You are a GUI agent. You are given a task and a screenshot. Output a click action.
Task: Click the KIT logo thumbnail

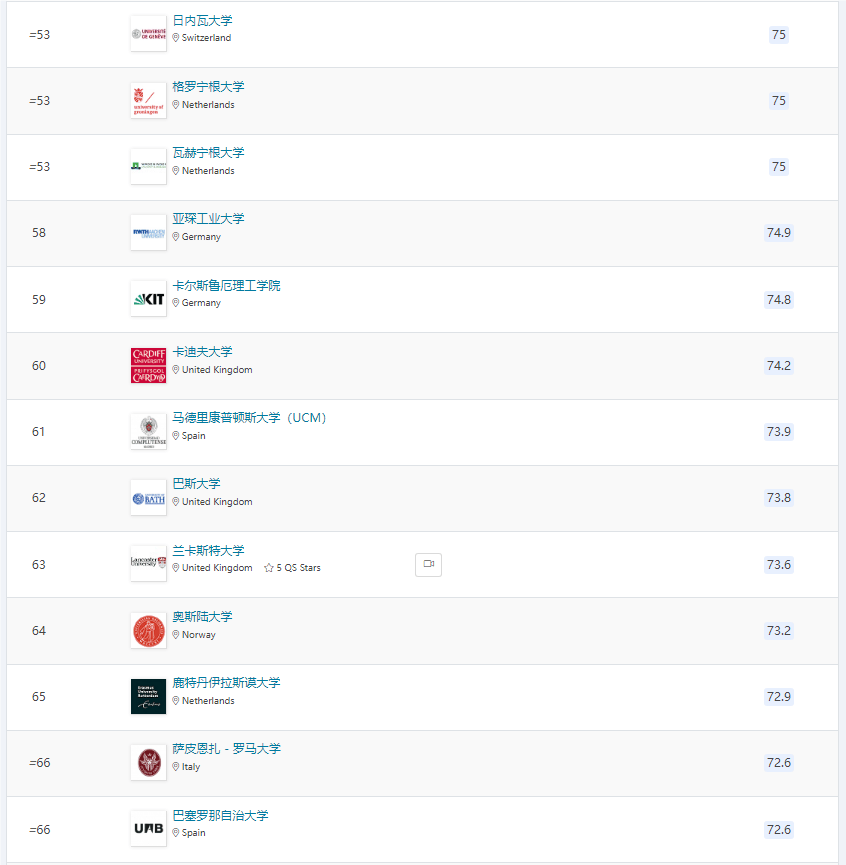tap(148, 299)
